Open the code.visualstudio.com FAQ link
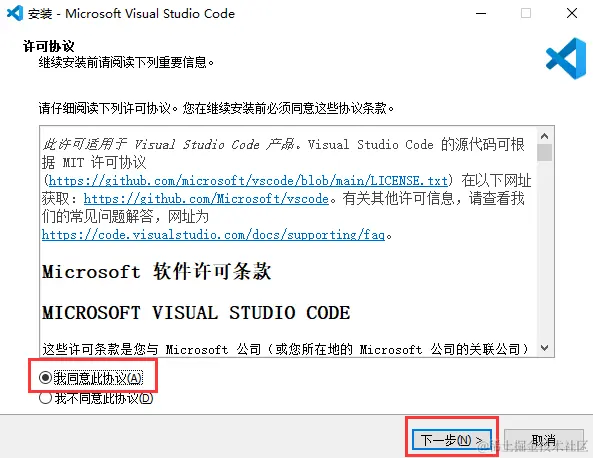The image size is (593, 458). tap(213, 235)
